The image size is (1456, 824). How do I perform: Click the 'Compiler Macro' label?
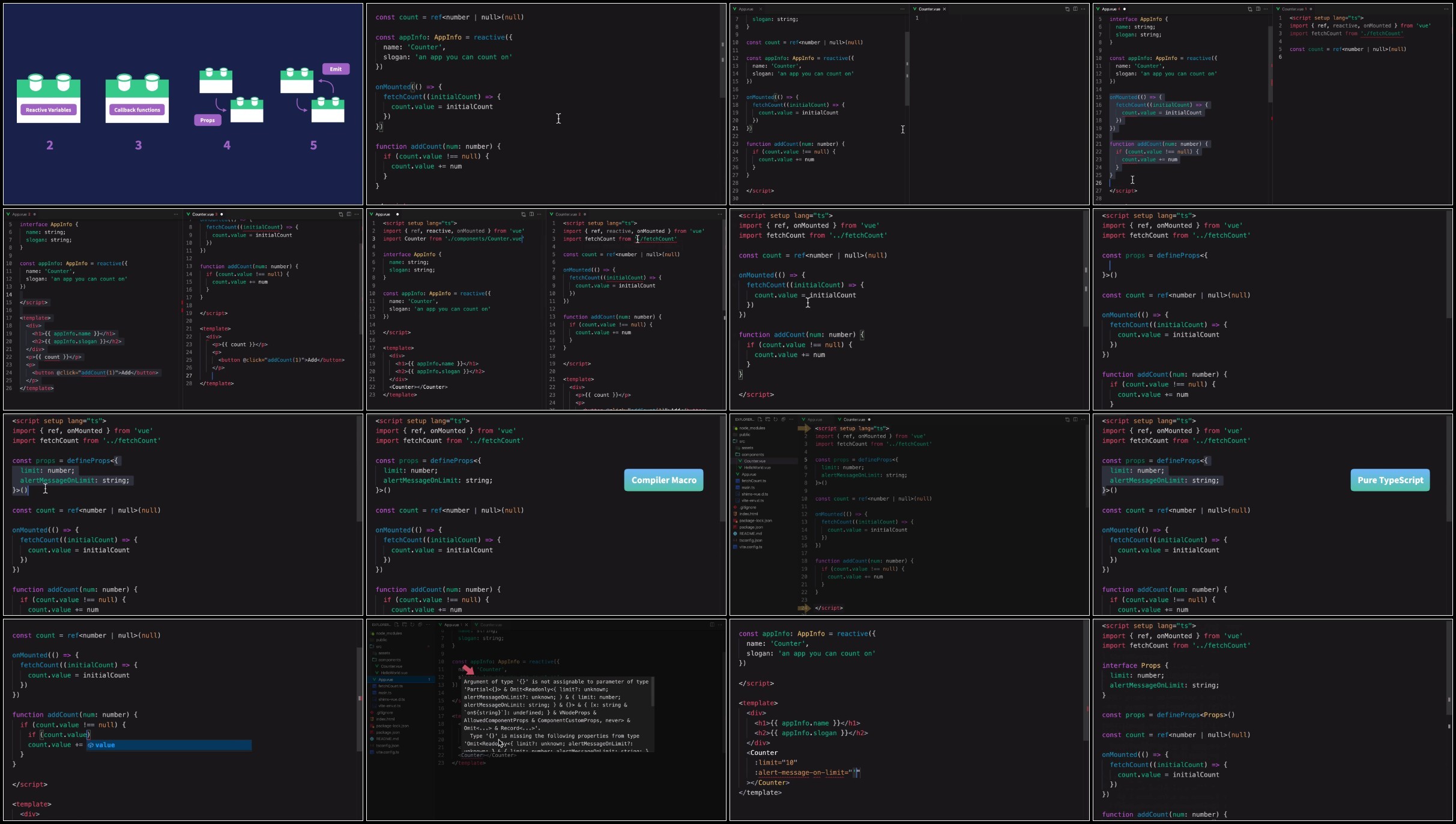[x=663, y=480]
